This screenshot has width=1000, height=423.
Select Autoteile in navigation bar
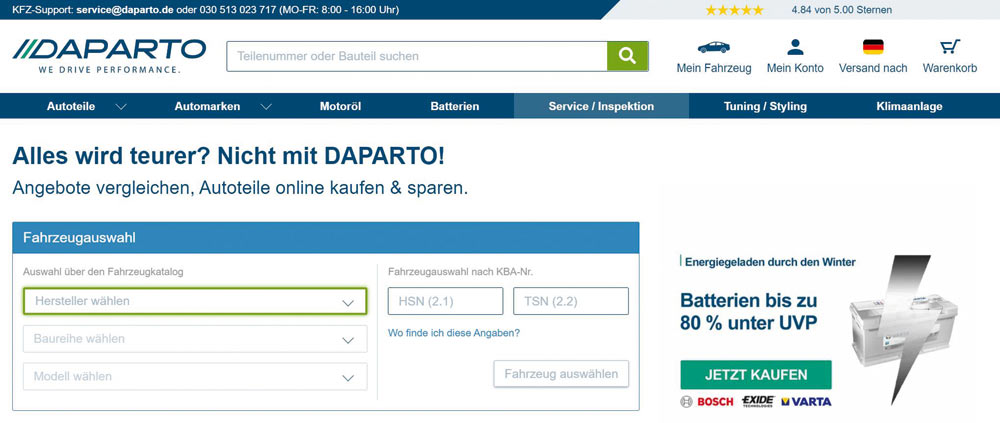(71, 107)
